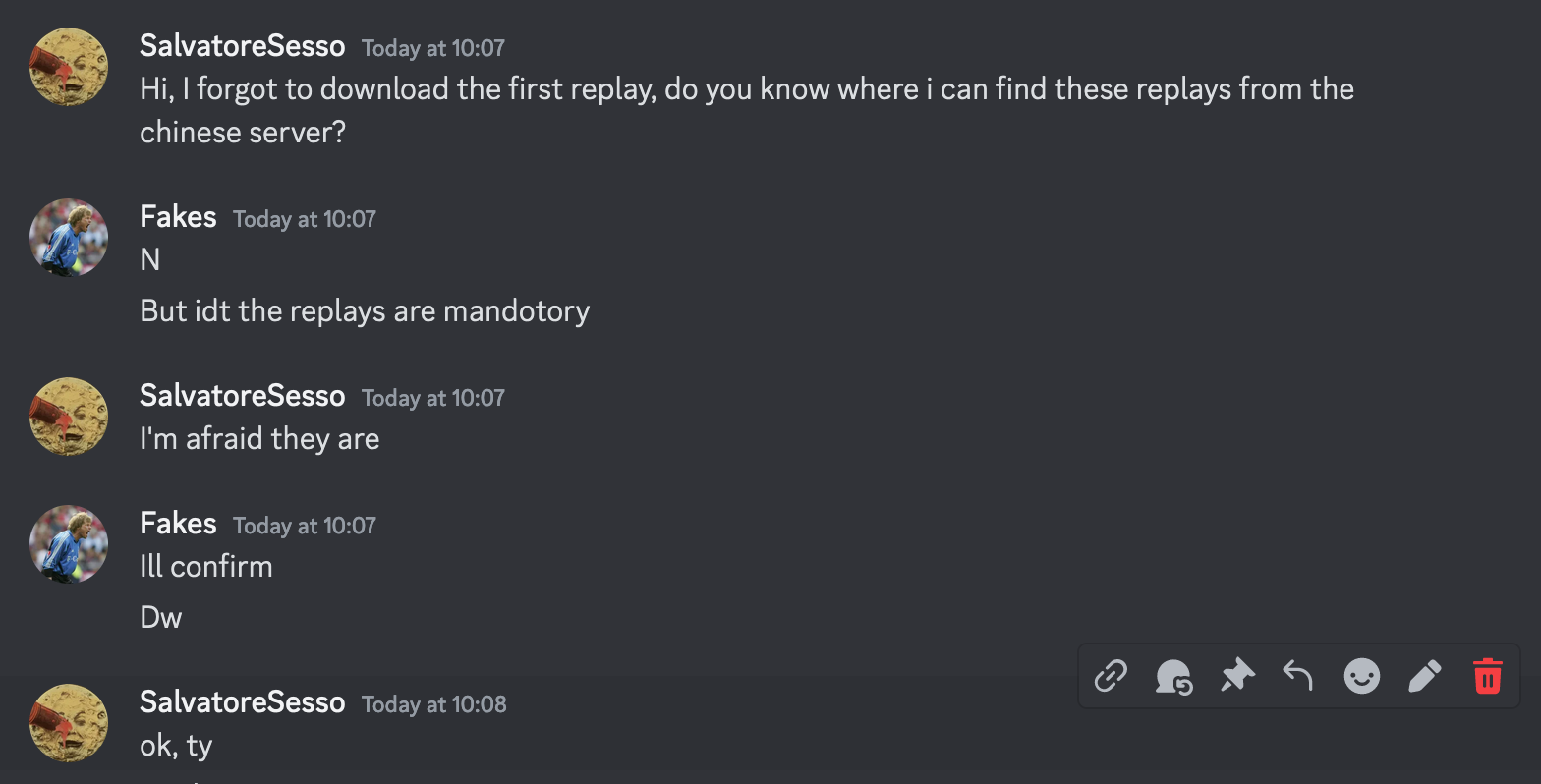Click Fakes' avatar beside "Ill confirm"
Viewport: 1541px width, 784px height.
tap(69, 544)
